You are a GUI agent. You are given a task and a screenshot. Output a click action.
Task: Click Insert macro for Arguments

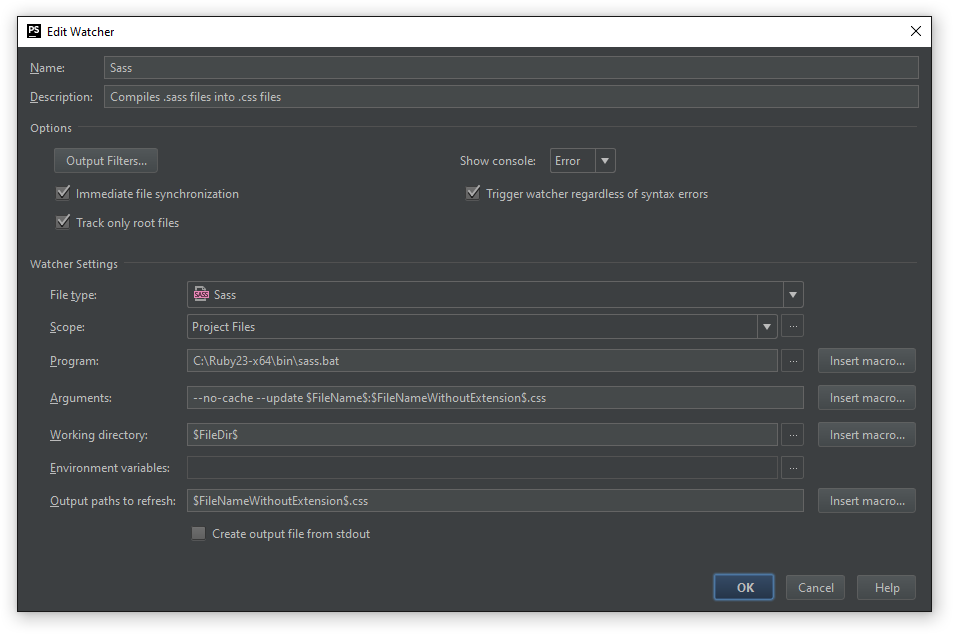[x=866, y=398]
